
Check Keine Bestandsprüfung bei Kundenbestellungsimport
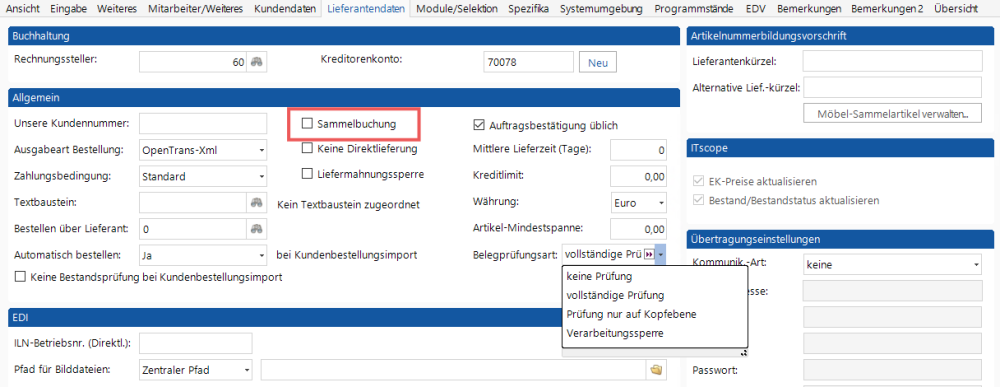click(x=20, y=277)
